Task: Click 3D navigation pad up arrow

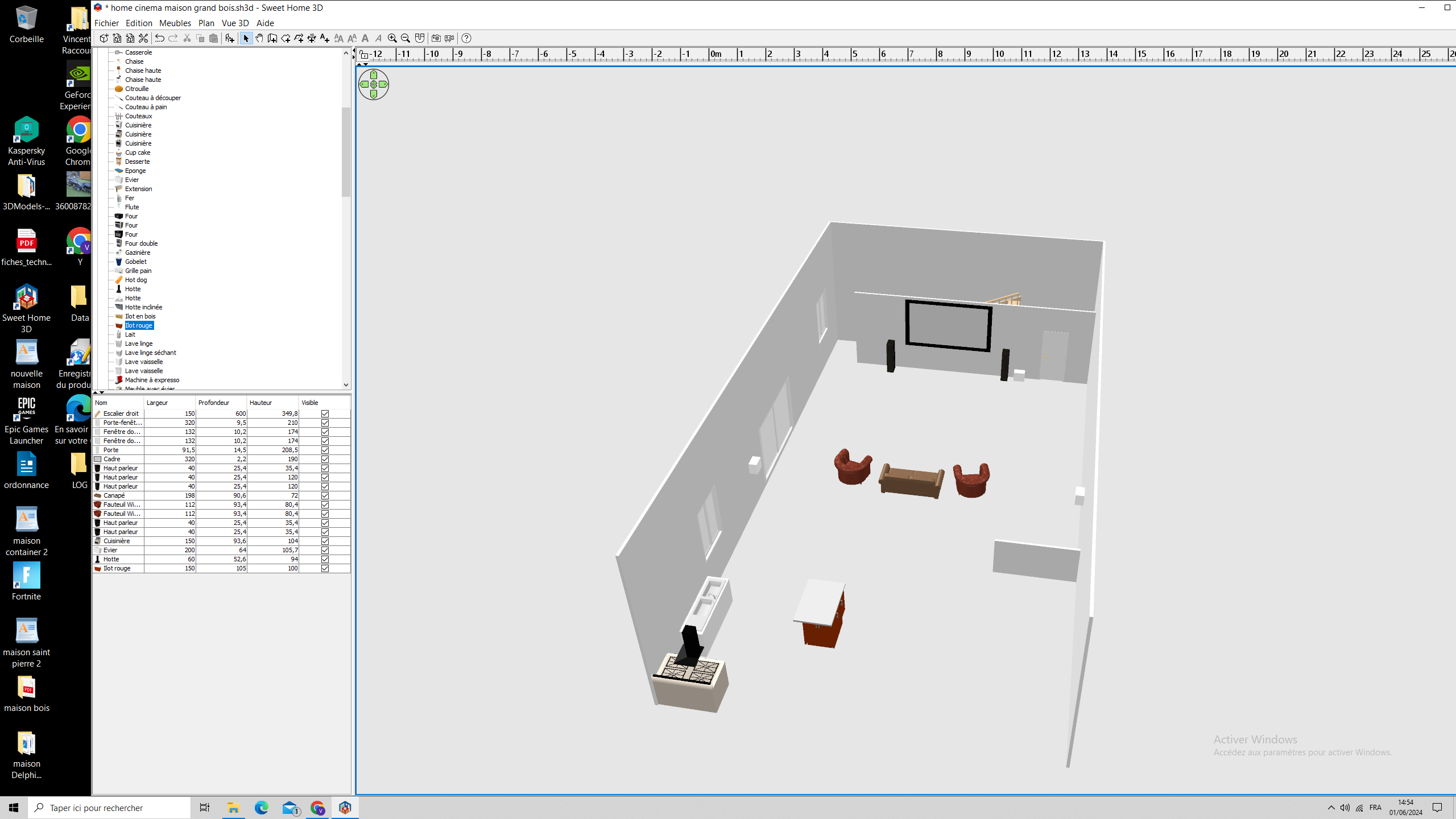Action: tap(374, 75)
